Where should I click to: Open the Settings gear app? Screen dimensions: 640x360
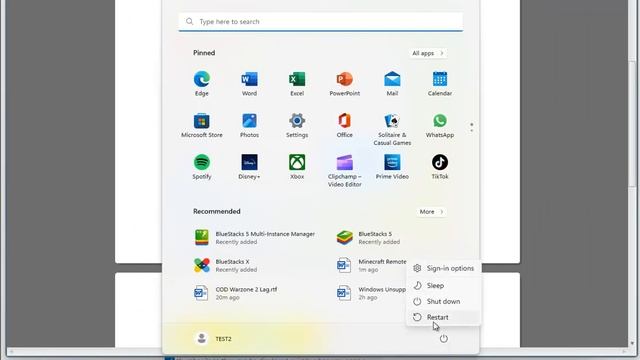tap(297, 125)
